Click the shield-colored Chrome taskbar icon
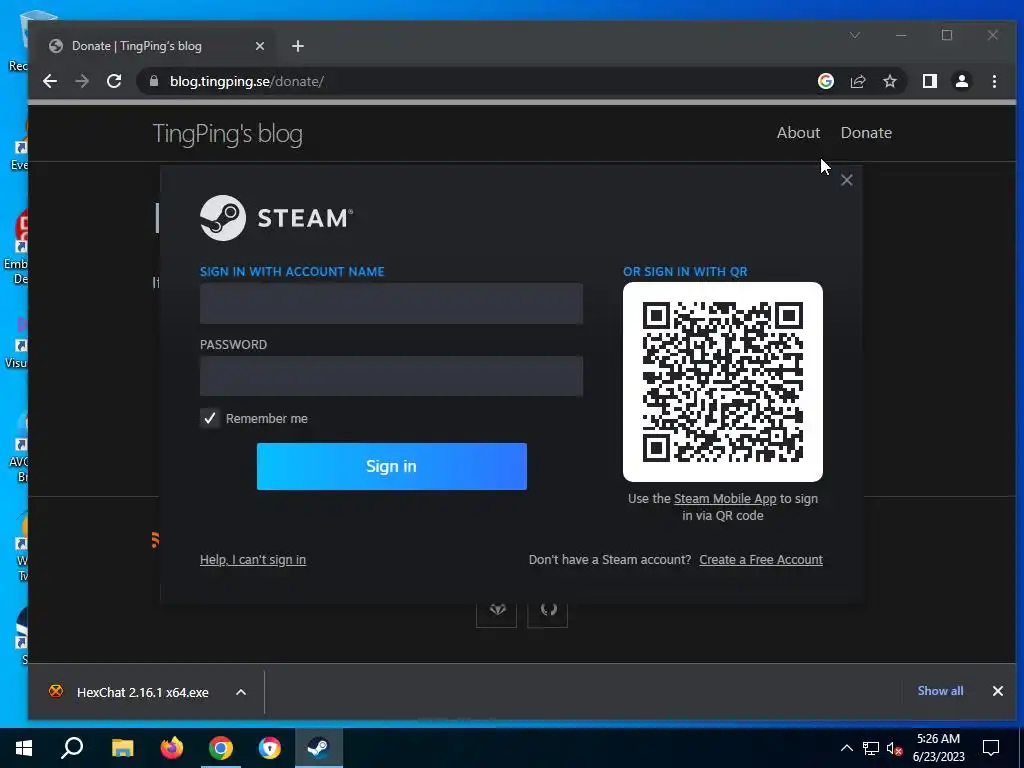Screen dimensions: 1024x768 [x=269, y=748]
